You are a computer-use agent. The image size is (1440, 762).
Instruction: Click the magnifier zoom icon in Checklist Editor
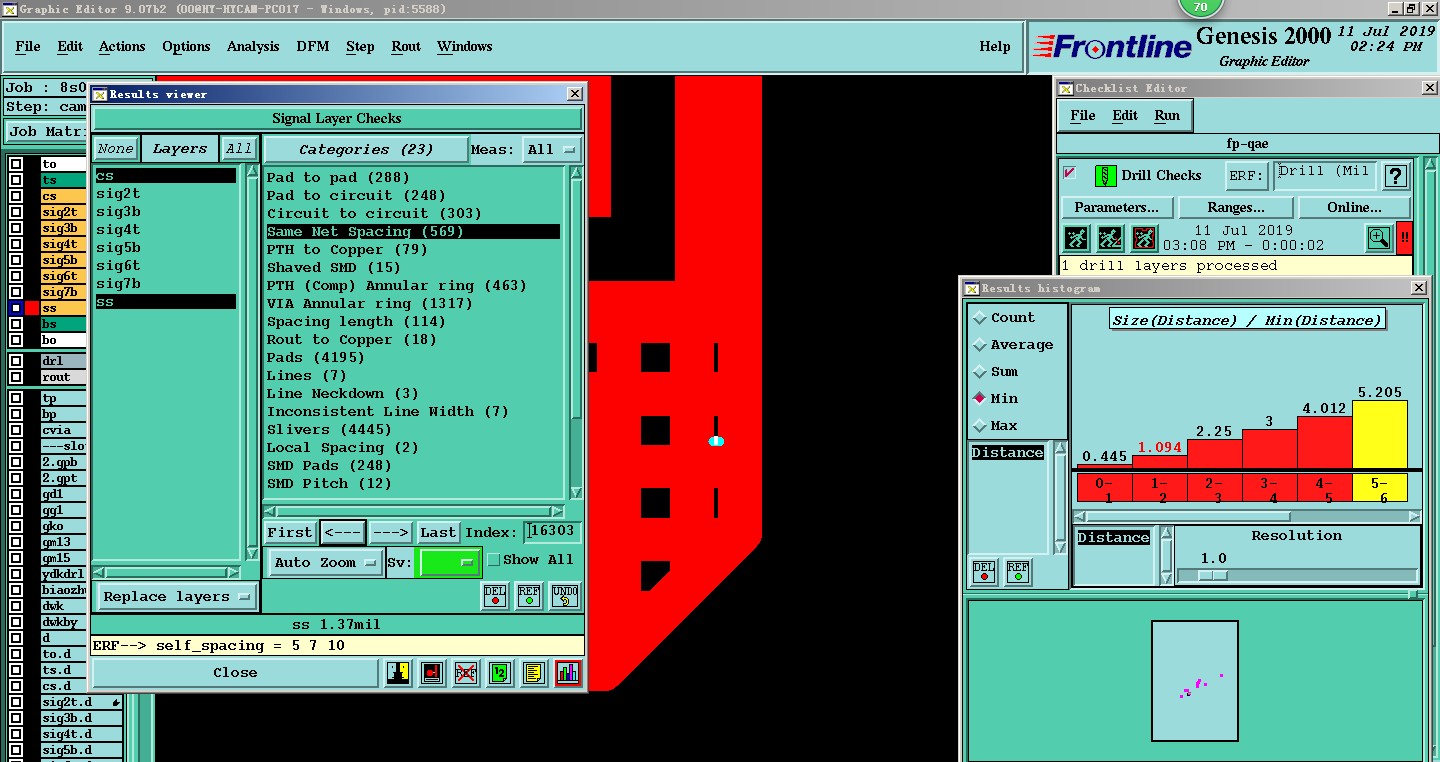coord(1379,238)
